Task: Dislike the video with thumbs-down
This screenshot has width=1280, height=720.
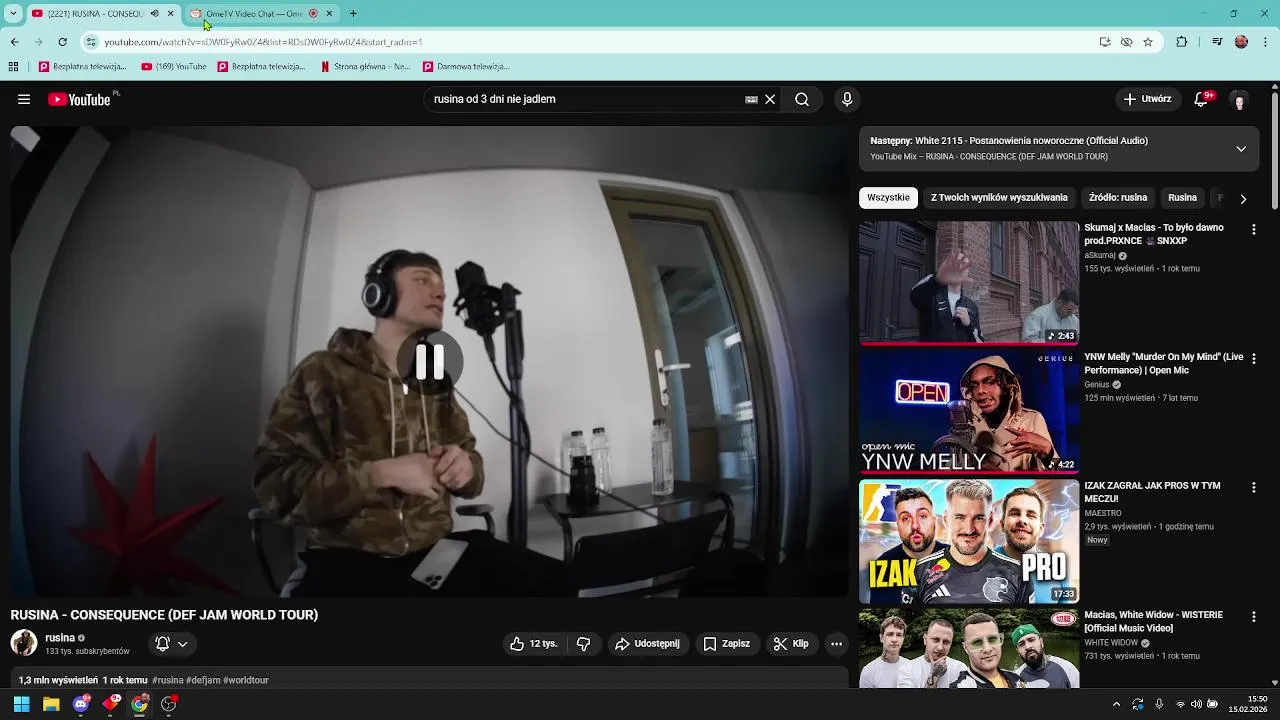Action: coord(584,644)
